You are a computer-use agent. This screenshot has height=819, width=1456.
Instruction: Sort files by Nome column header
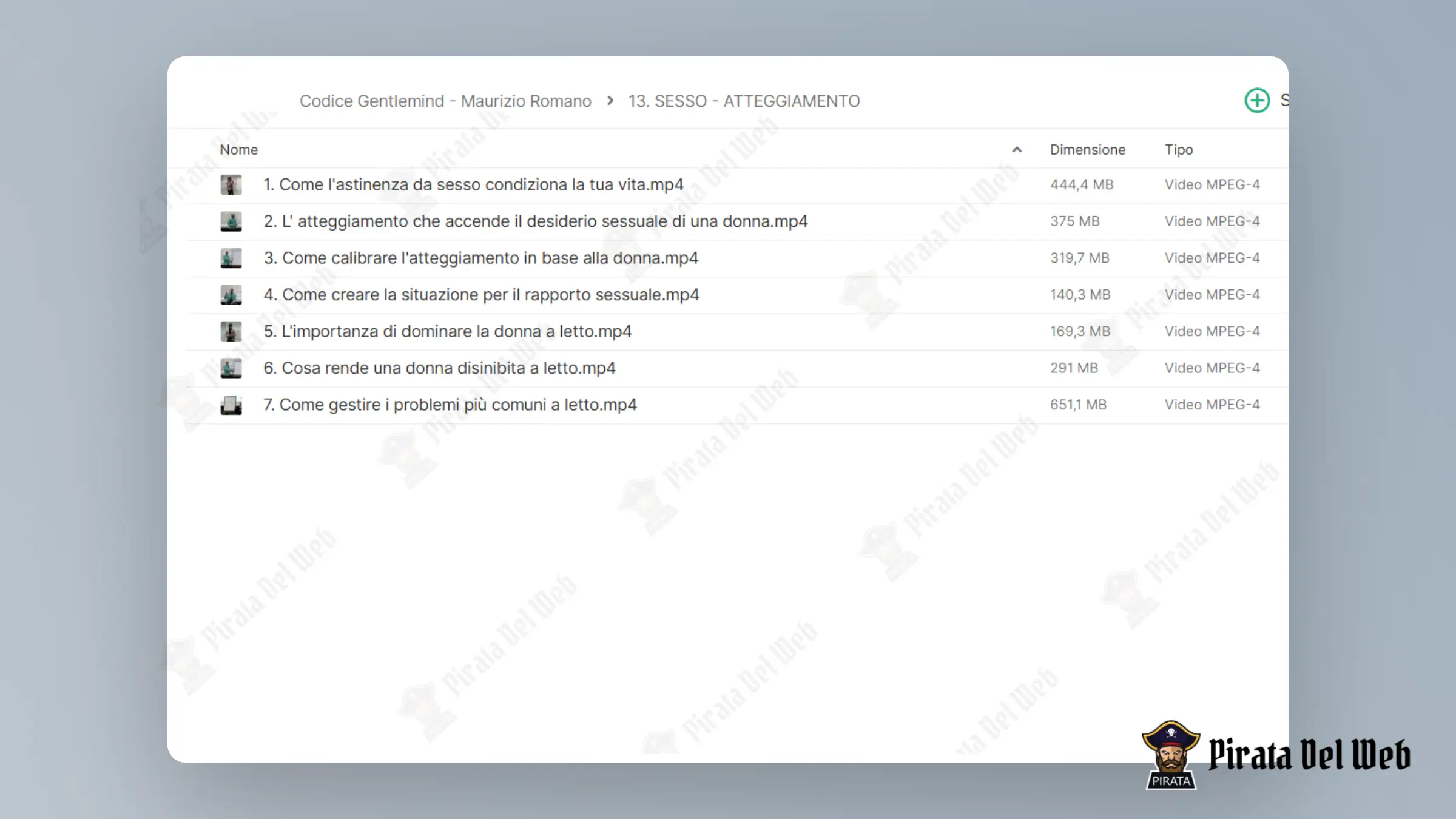click(238, 150)
